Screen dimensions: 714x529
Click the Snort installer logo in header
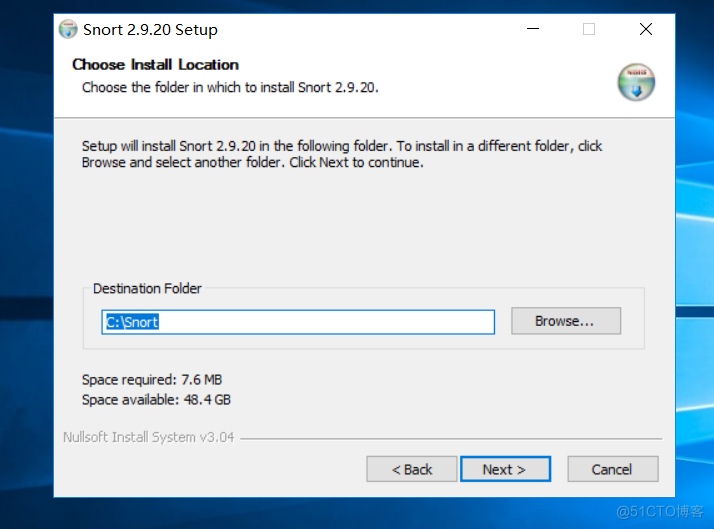tap(636, 82)
